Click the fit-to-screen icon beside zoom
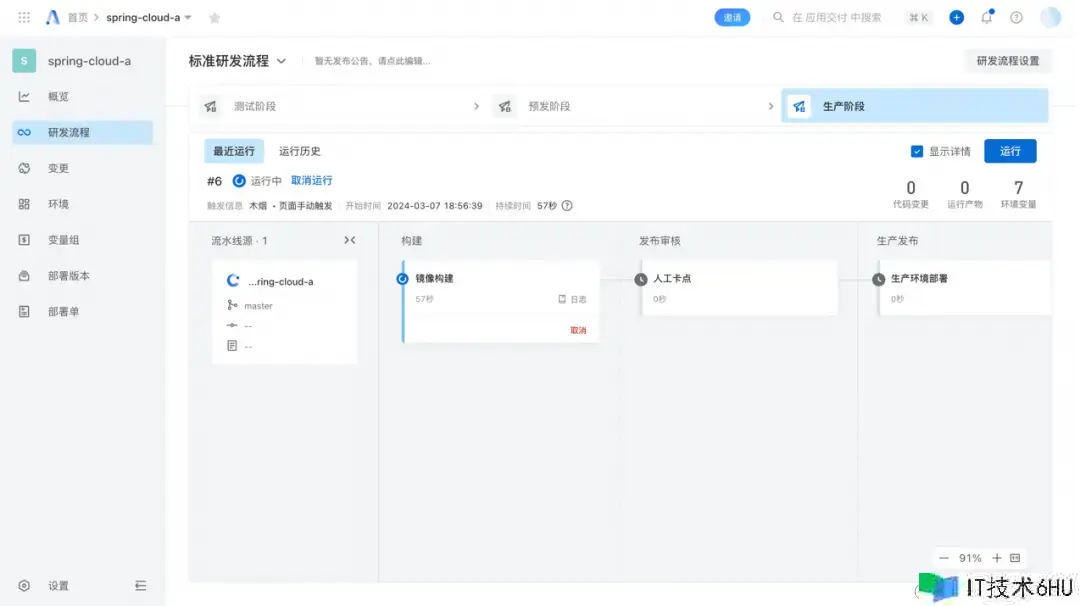Viewport: 1080px width, 606px height. pos(1014,558)
